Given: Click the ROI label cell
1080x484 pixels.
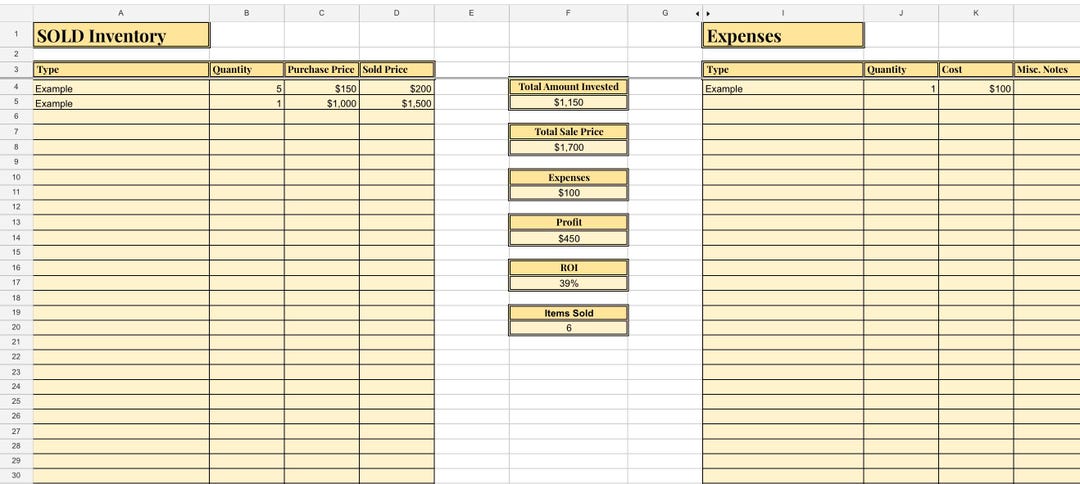Looking at the screenshot, I should pos(568,267).
